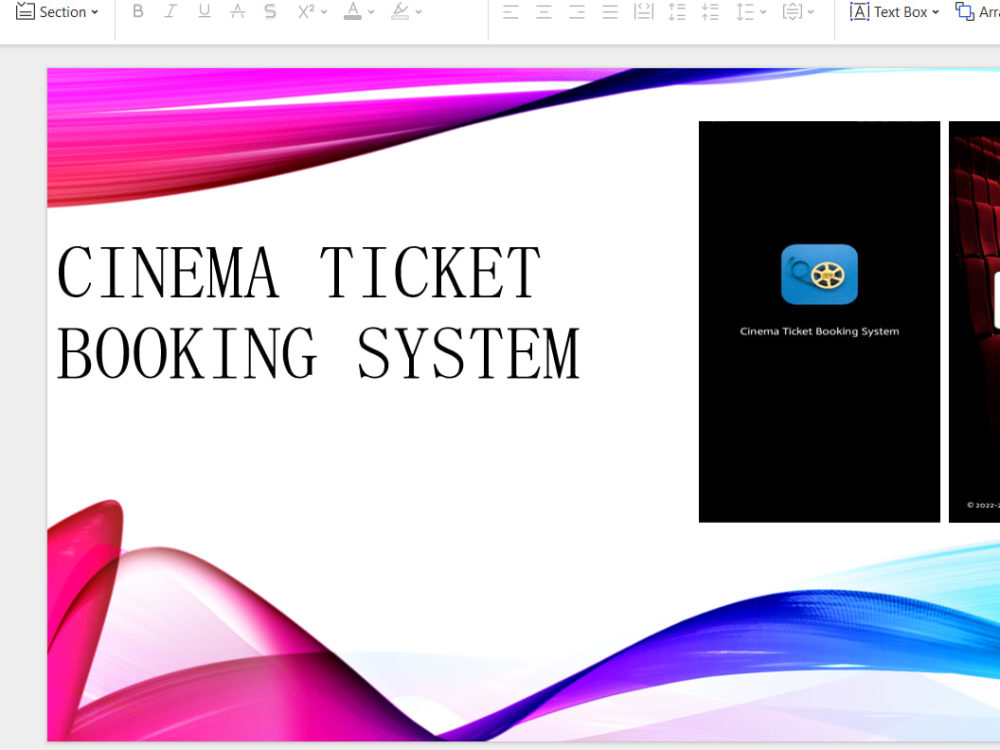Select the red cinema seats image
Image resolution: width=1000 pixels, height=750 pixels.
click(x=974, y=321)
